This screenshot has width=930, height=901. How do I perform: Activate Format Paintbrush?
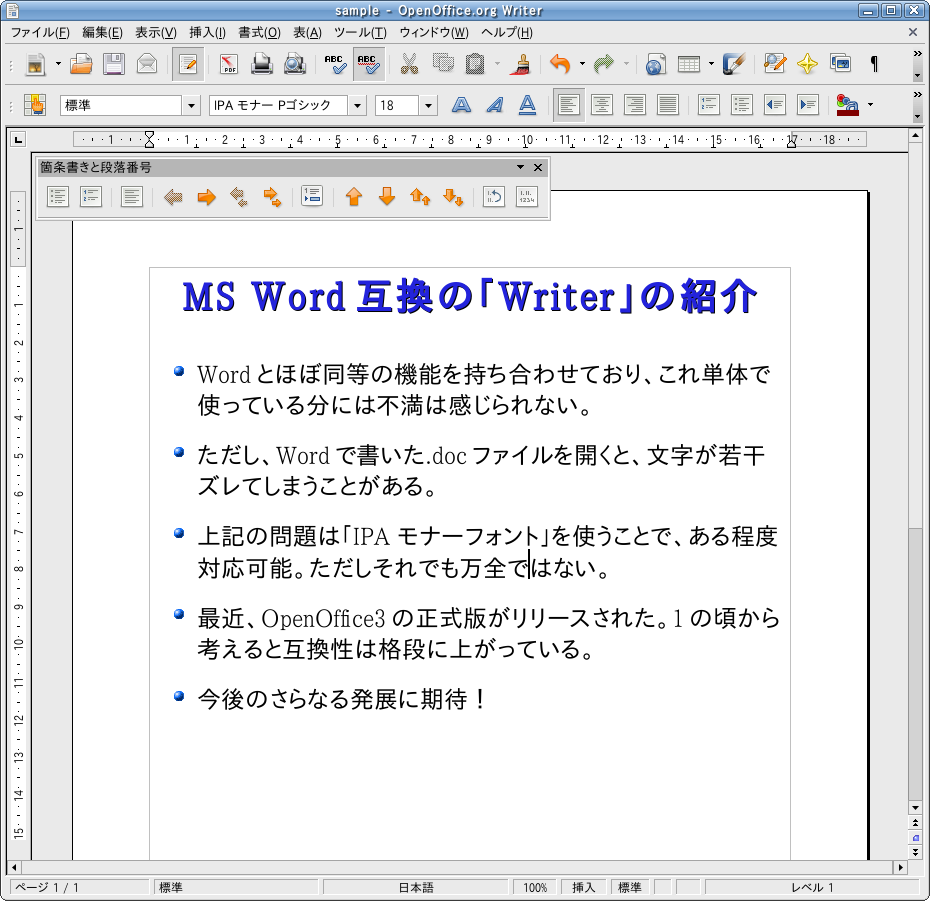(x=521, y=63)
